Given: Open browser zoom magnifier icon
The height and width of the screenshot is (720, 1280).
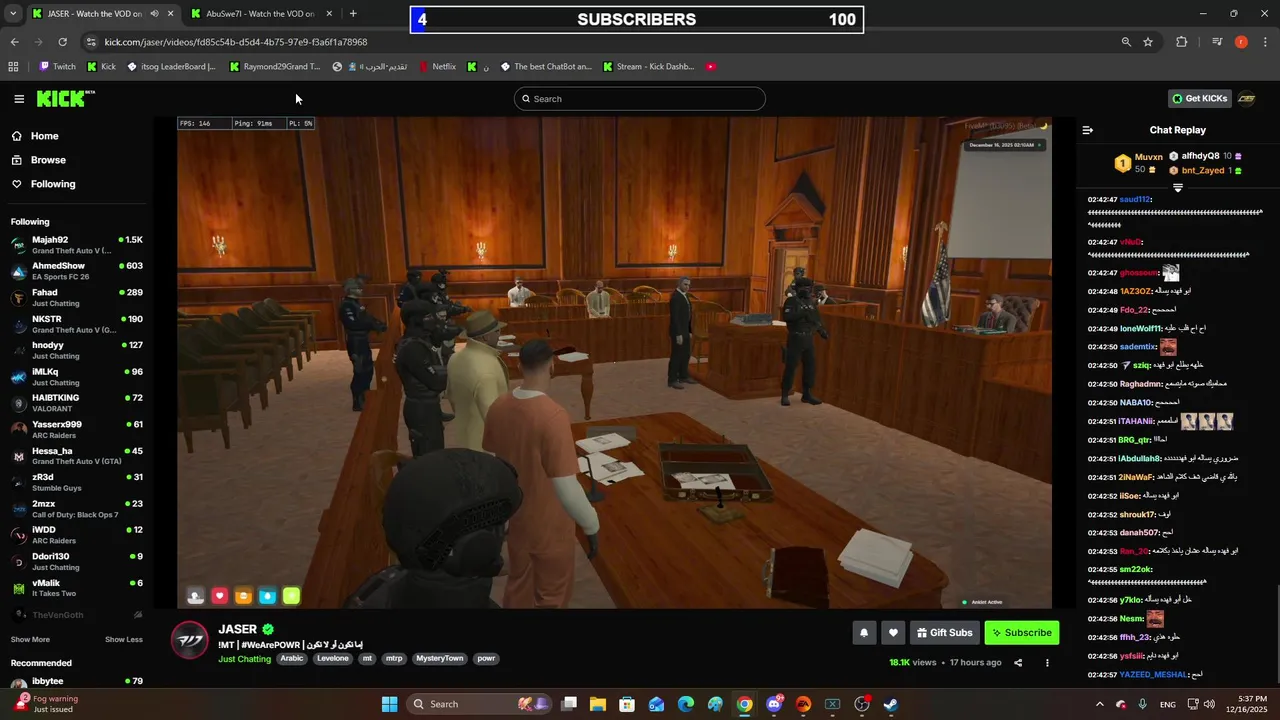Looking at the screenshot, I should 1126,42.
